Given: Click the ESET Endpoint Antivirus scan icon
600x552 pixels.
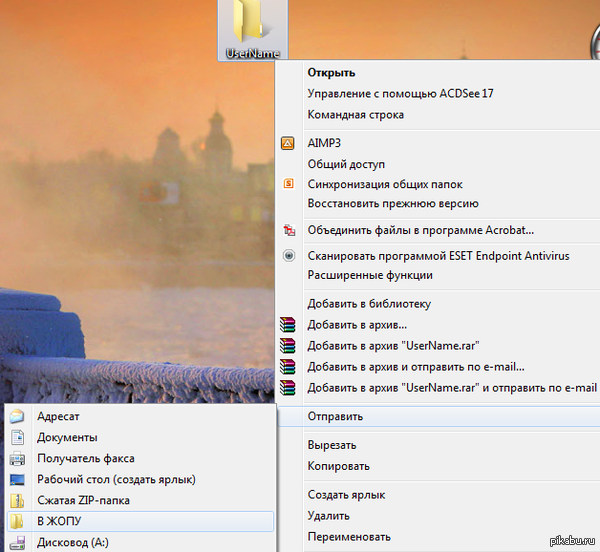Looking at the screenshot, I should coord(289,256).
